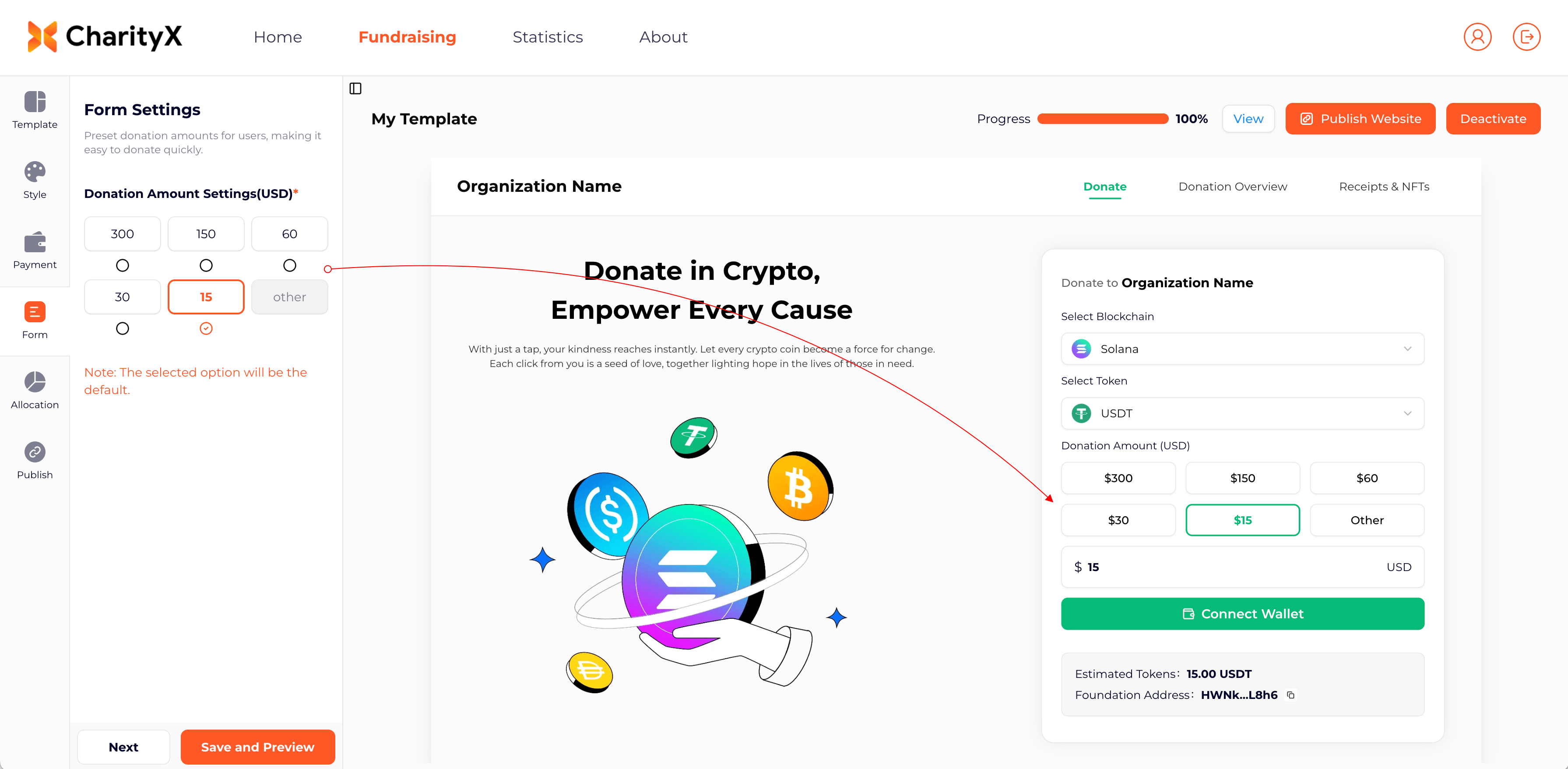Viewport: 1568px width, 769px height.
Task: Open the Publish link section
Action: 35,461
